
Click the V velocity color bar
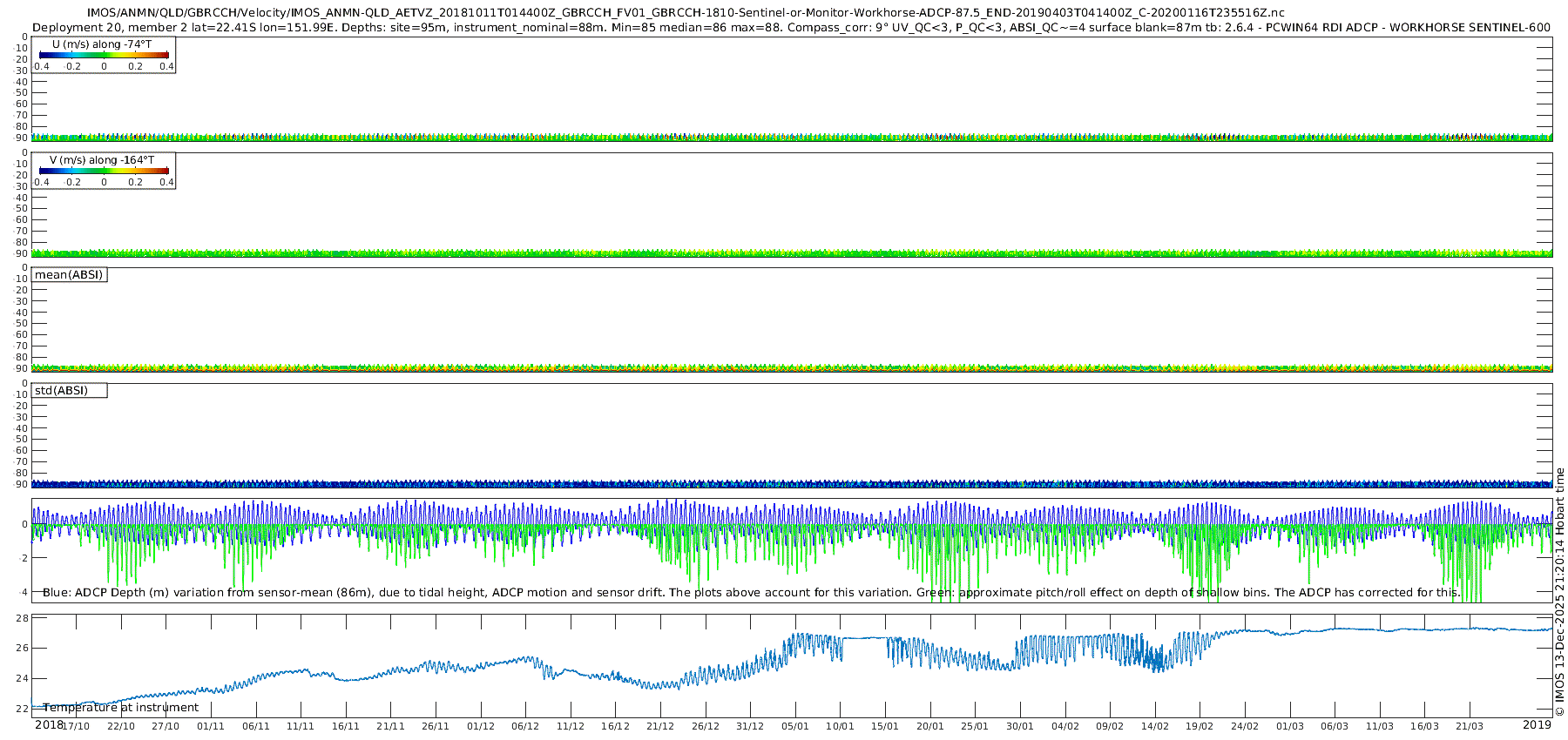[x=104, y=171]
